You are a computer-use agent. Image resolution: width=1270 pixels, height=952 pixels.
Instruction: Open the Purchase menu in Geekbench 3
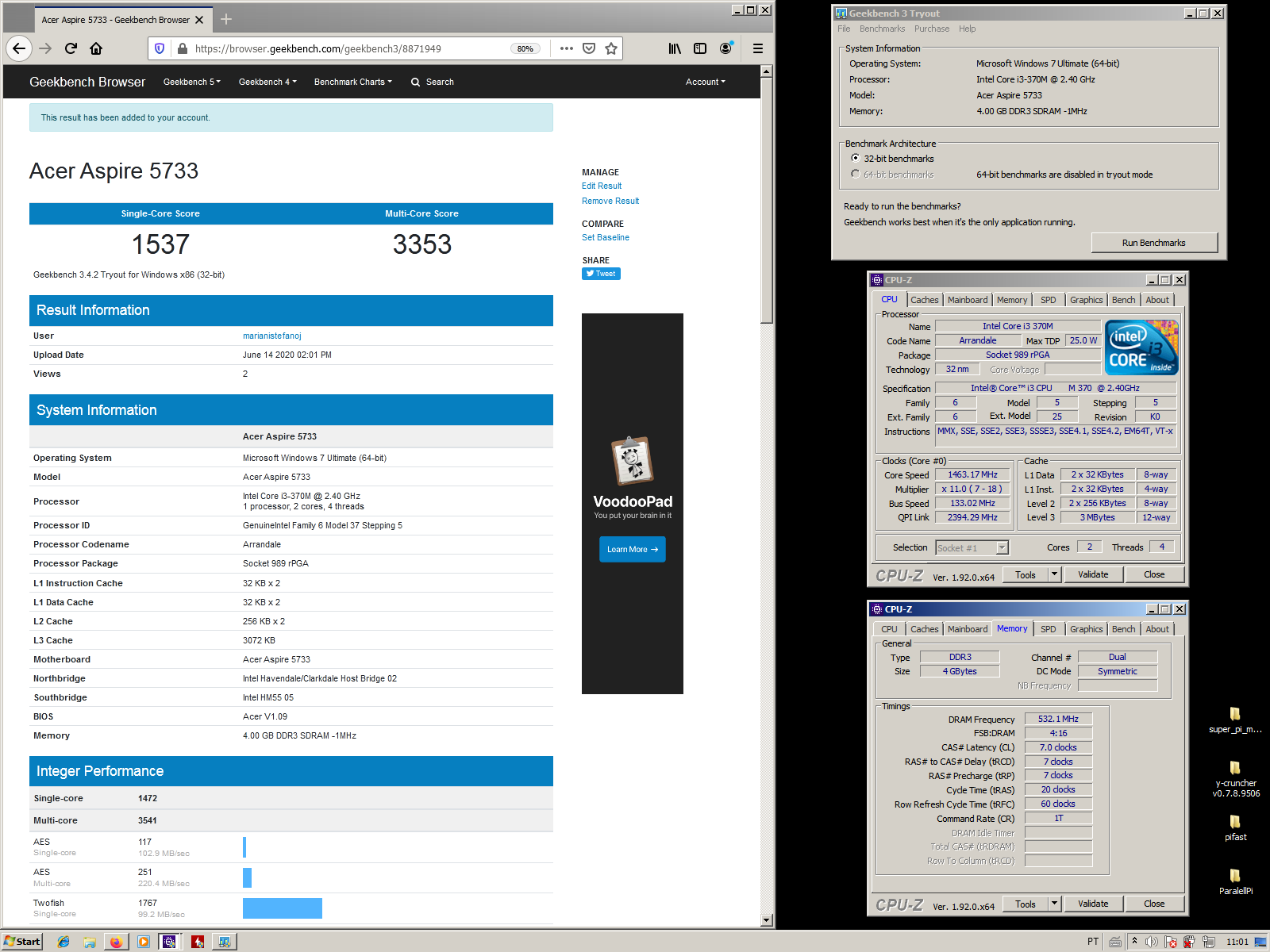932,29
